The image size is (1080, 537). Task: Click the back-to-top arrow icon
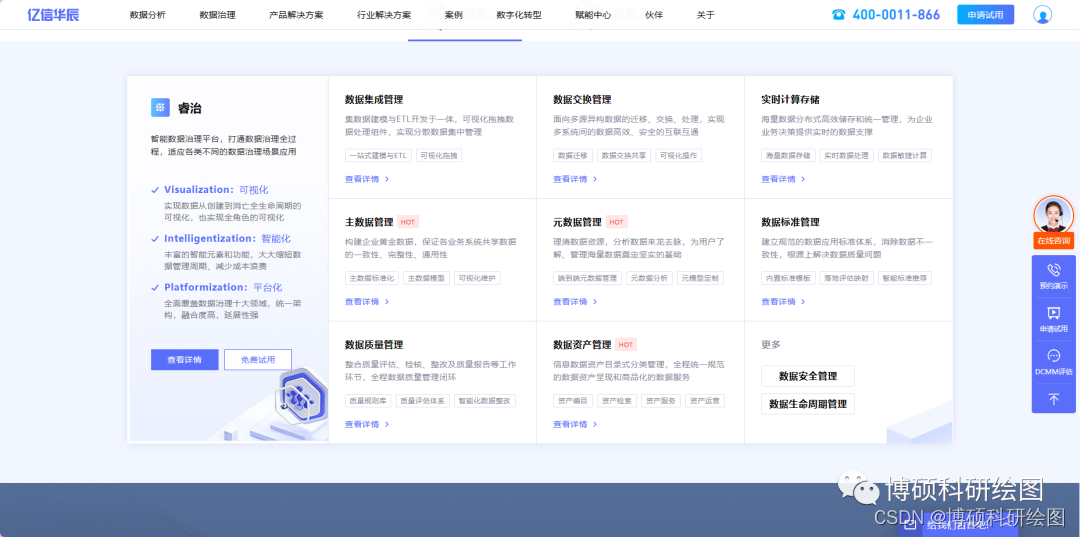click(x=1053, y=399)
